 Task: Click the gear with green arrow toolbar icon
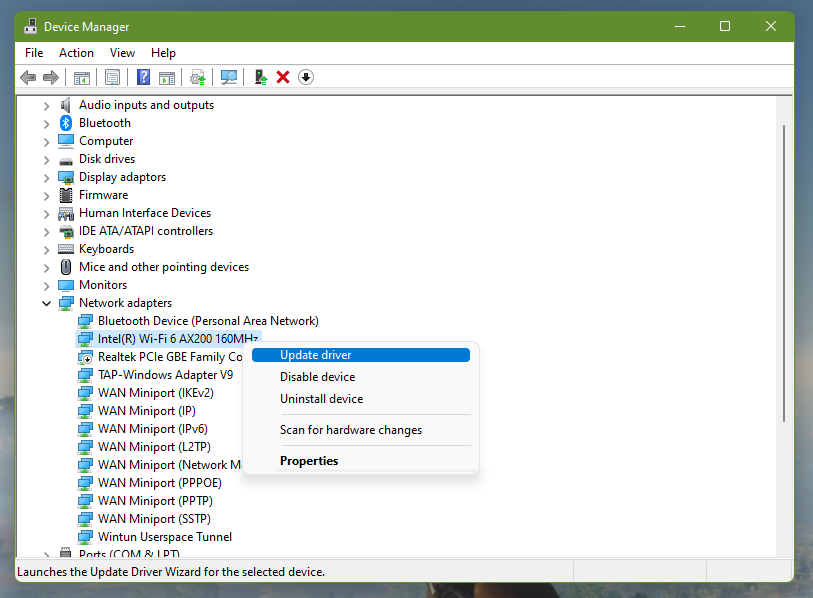pyautogui.click(x=198, y=77)
